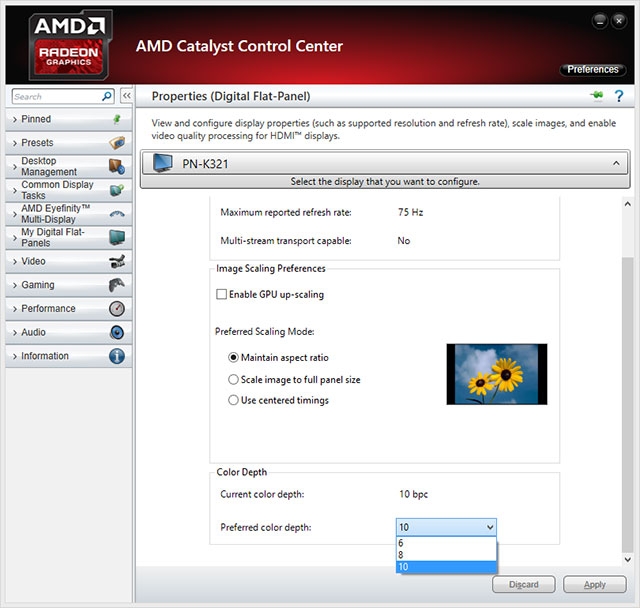Screen dimensions: 640x608
Task: Open the Preferences menu
Action: tap(593, 69)
